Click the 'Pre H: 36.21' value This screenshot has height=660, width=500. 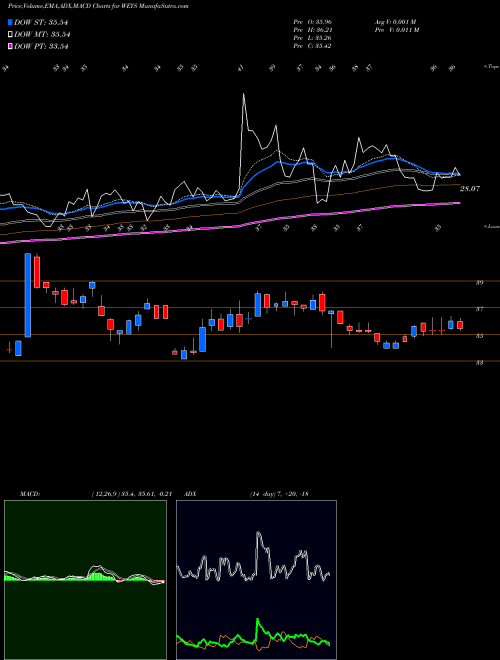[312, 30]
